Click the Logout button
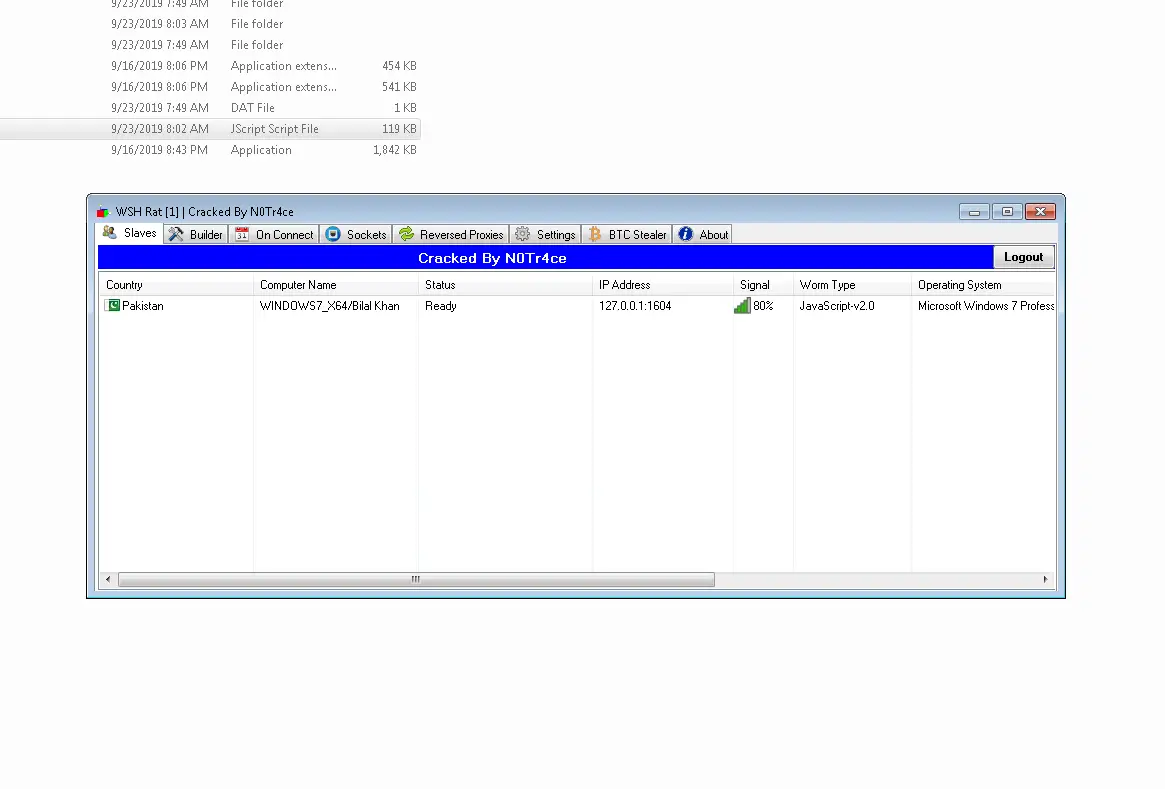 click(x=1023, y=256)
